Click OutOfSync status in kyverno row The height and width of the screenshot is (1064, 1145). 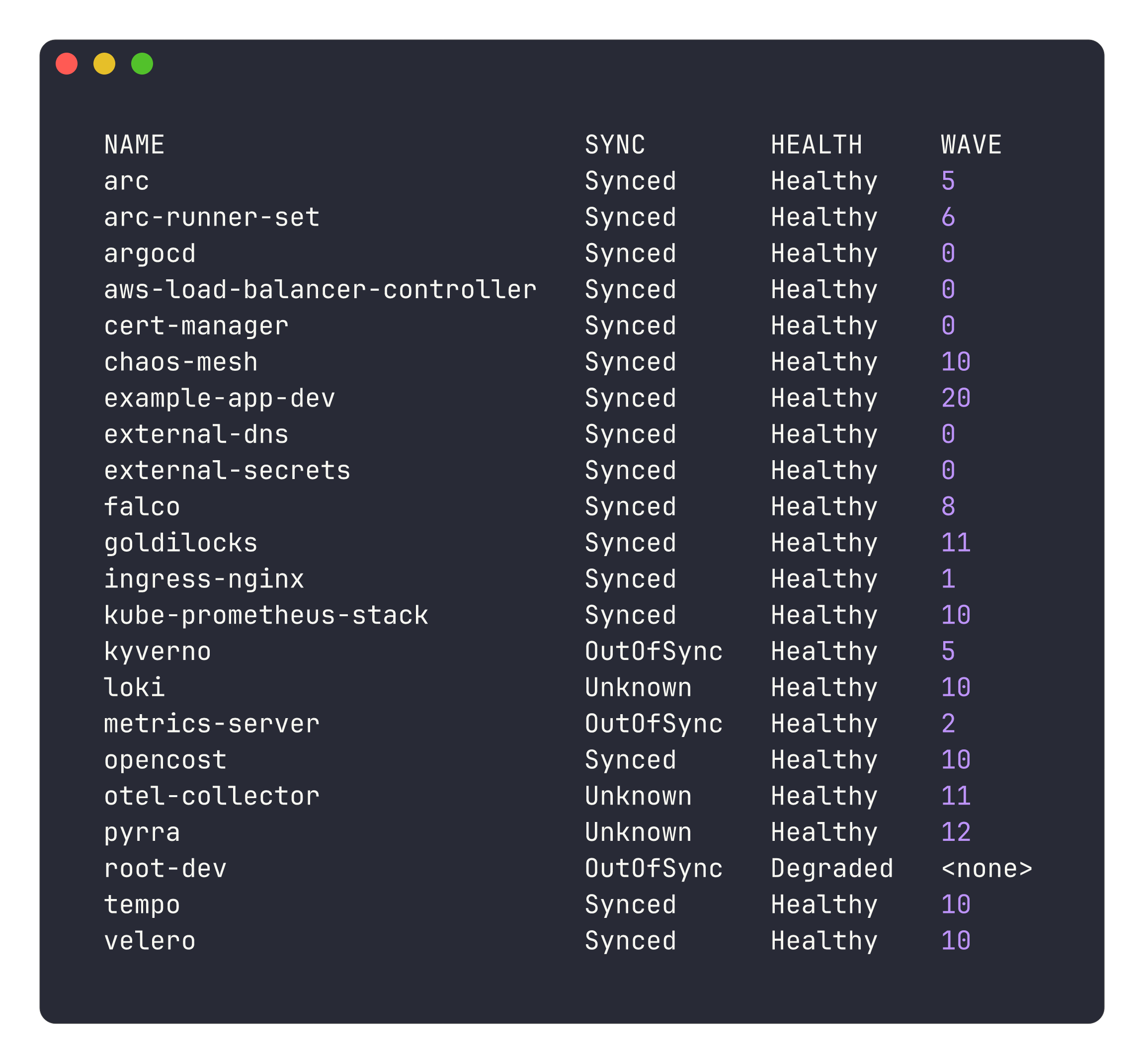tap(654, 652)
